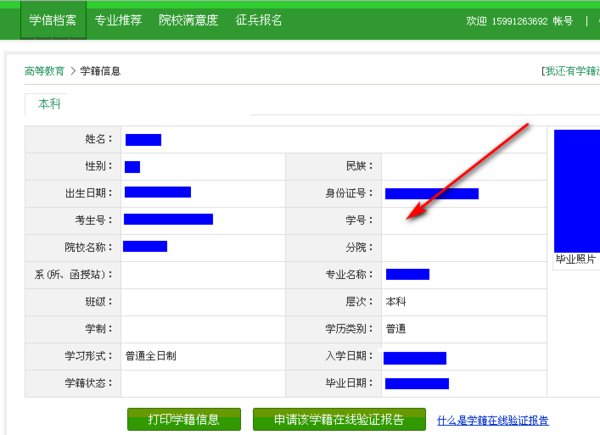Click the 分院 field label

click(x=359, y=248)
